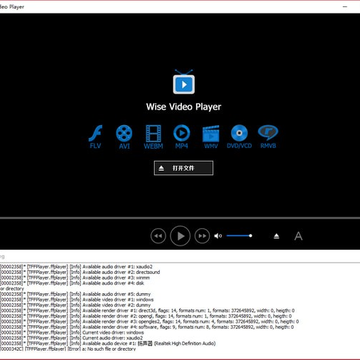The image size is (360, 360).
Task: Click the rewind button
Action: [158, 236]
